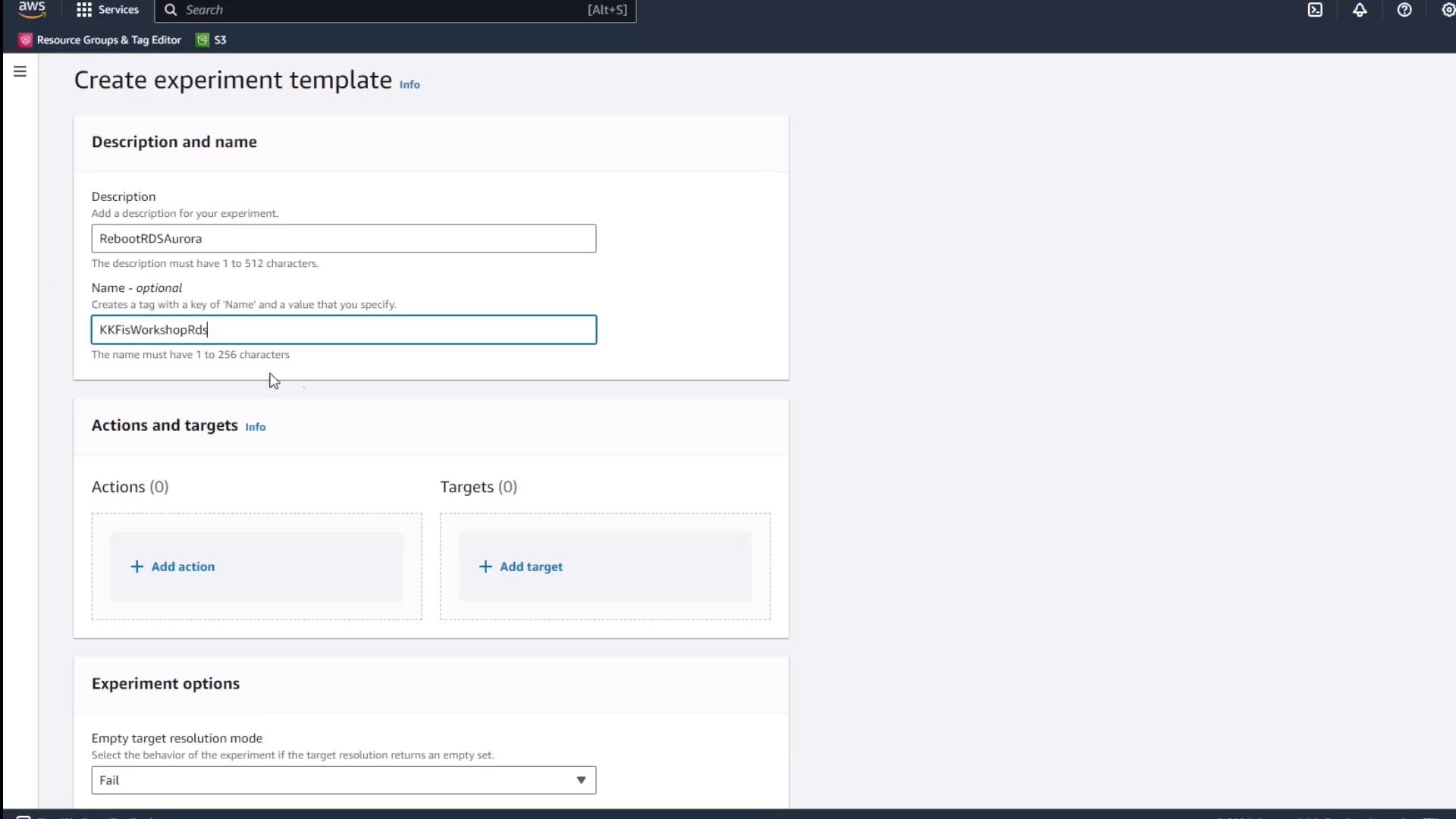Click the Name field containing KKFisWorkshopRds
This screenshot has height=819, width=1456.
[x=344, y=330]
